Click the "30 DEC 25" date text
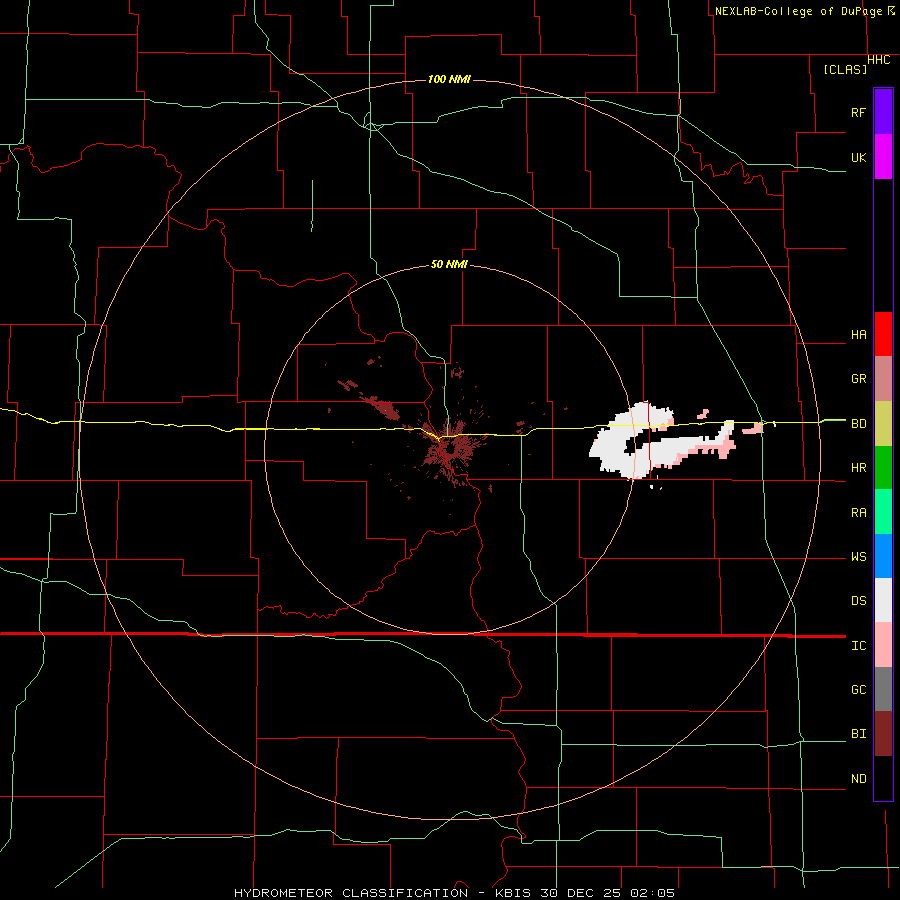The height and width of the screenshot is (900, 900). pos(583,893)
